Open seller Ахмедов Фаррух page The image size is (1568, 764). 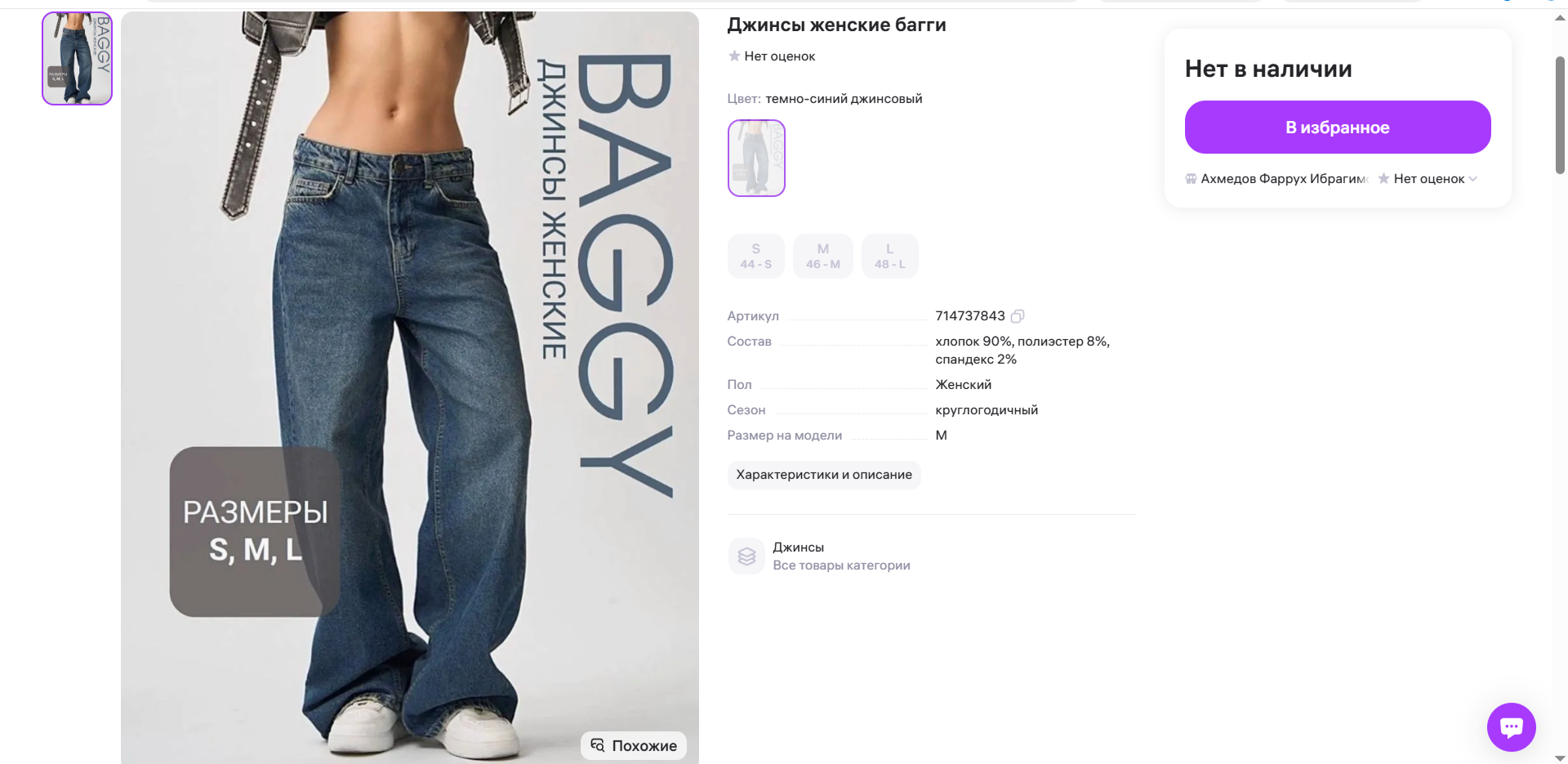[1284, 179]
